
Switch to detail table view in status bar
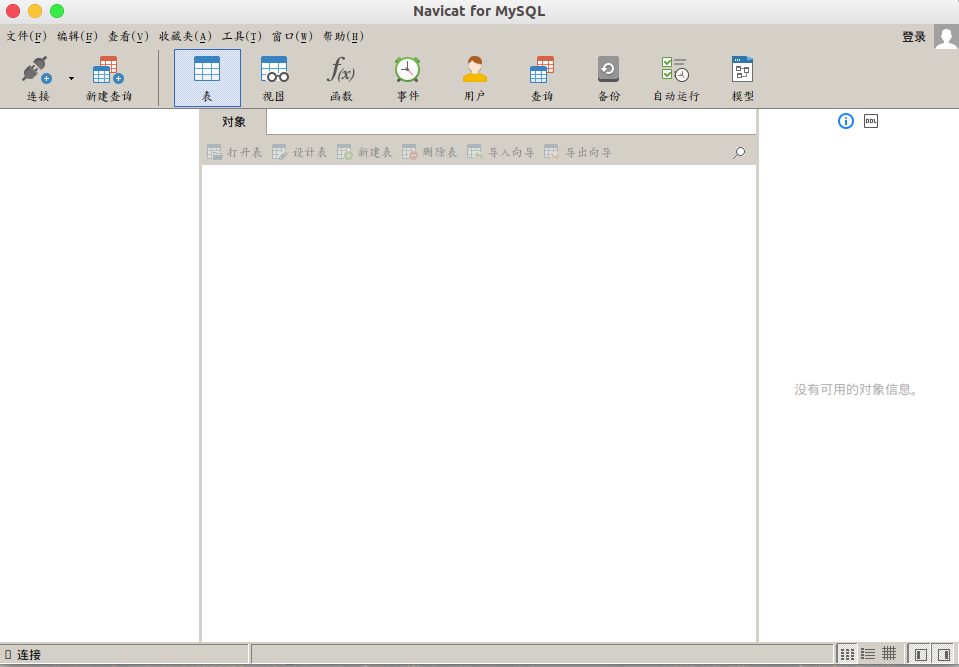pos(889,654)
